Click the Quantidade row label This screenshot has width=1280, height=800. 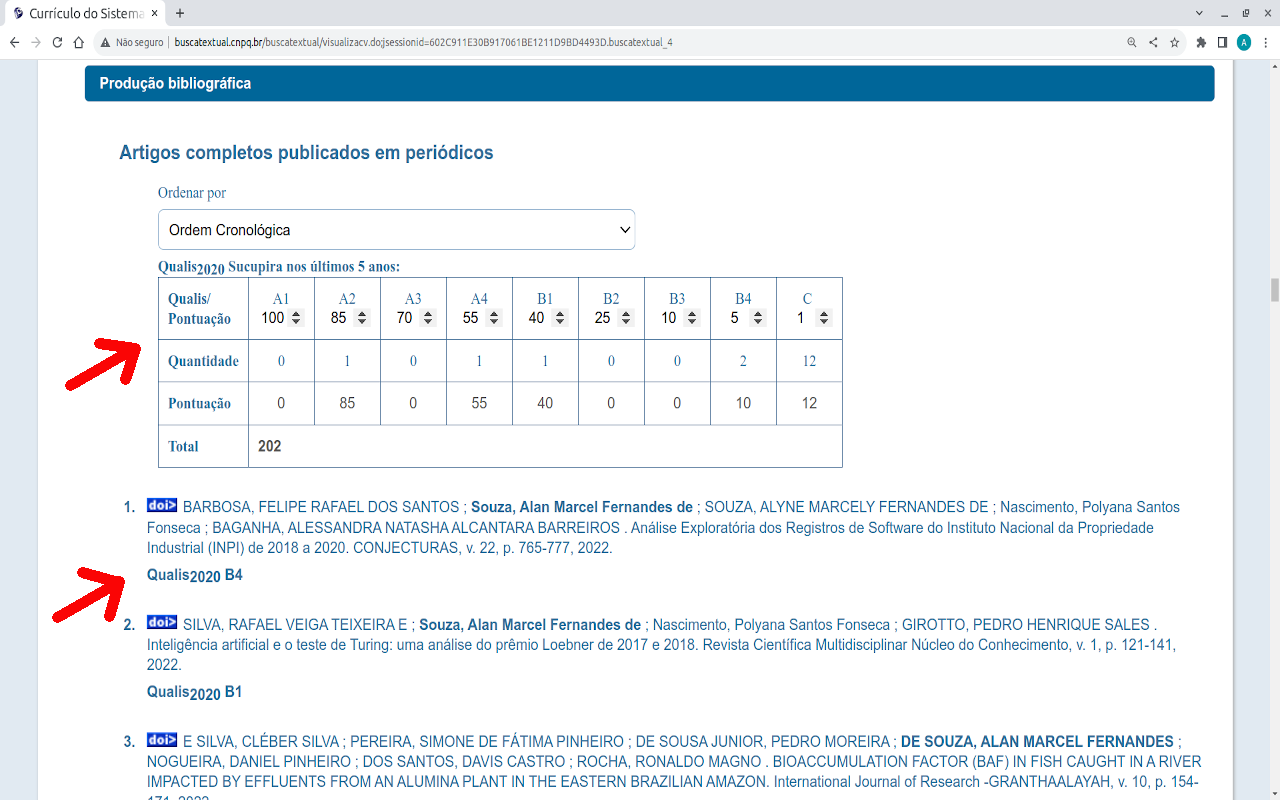203,361
